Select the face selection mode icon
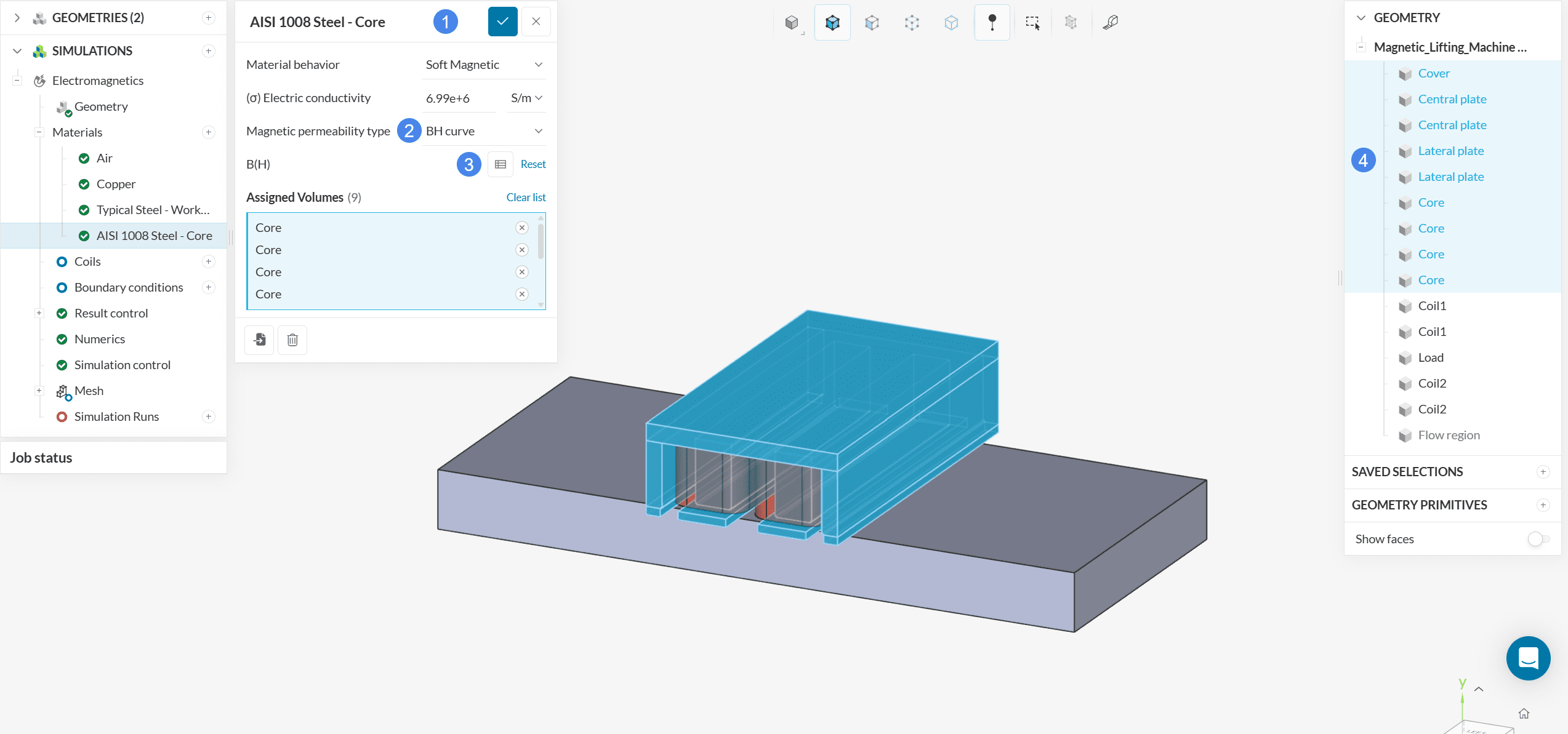Screen dimensions: 1568x734 click(x=872, y=23)
